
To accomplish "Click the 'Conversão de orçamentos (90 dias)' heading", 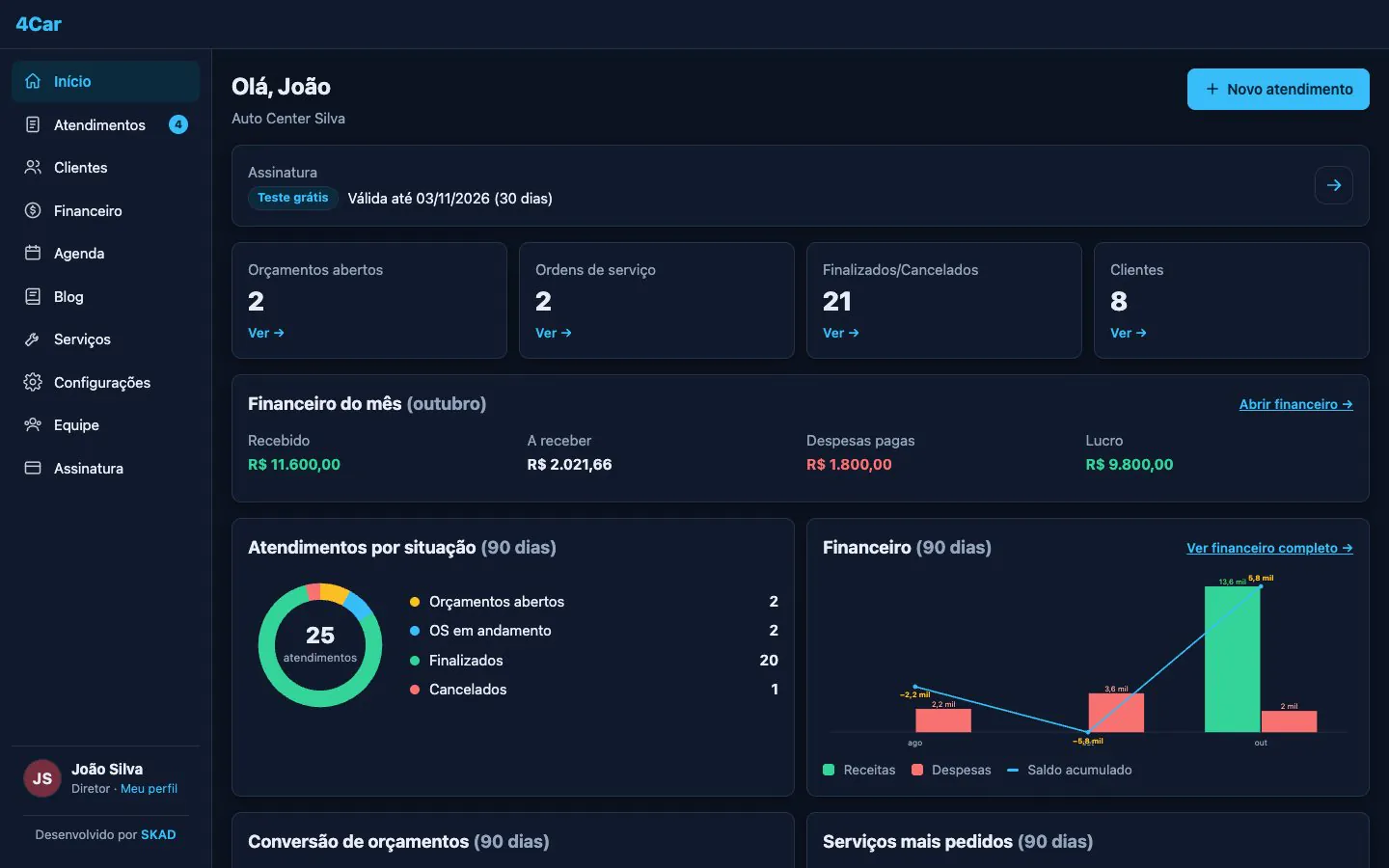I will coord(398,842).
